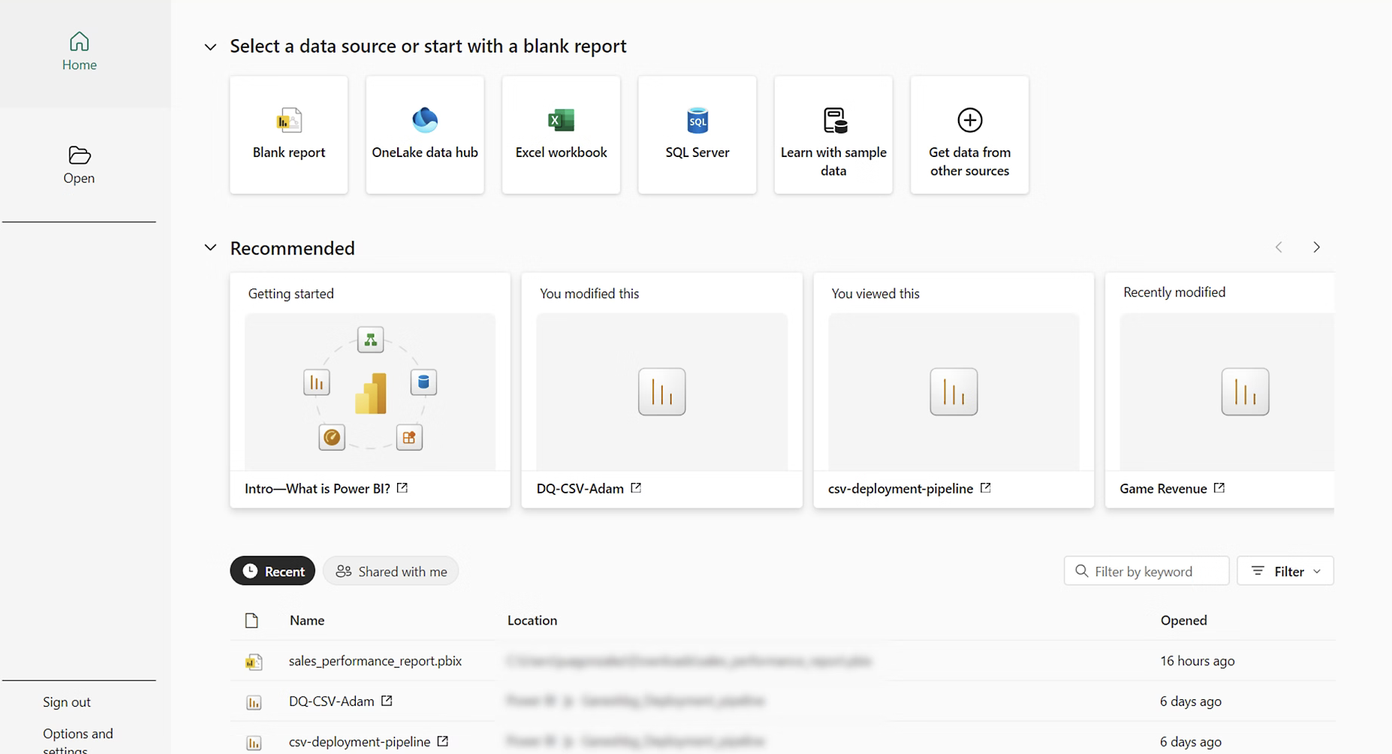Show previous recommended items with left arrow
Image resolution: width=1392 pixels, height=754 pixels.
click(x=1278, y=247)
